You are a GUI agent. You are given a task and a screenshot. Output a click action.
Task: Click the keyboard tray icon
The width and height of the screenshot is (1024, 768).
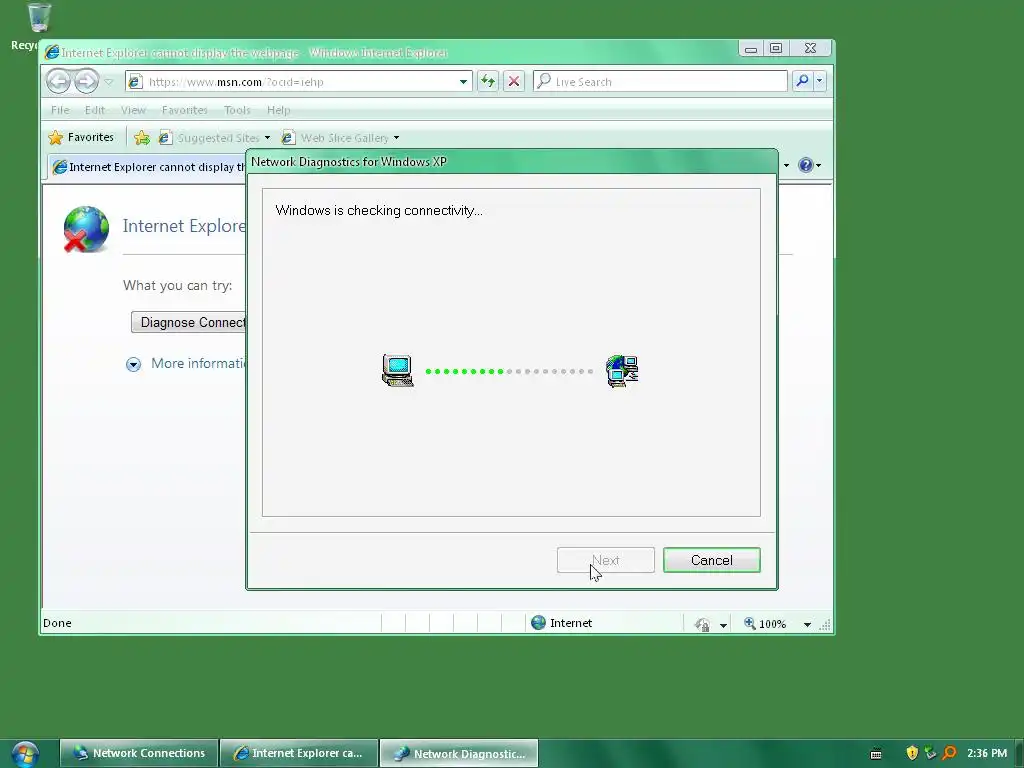click(876, 754)
